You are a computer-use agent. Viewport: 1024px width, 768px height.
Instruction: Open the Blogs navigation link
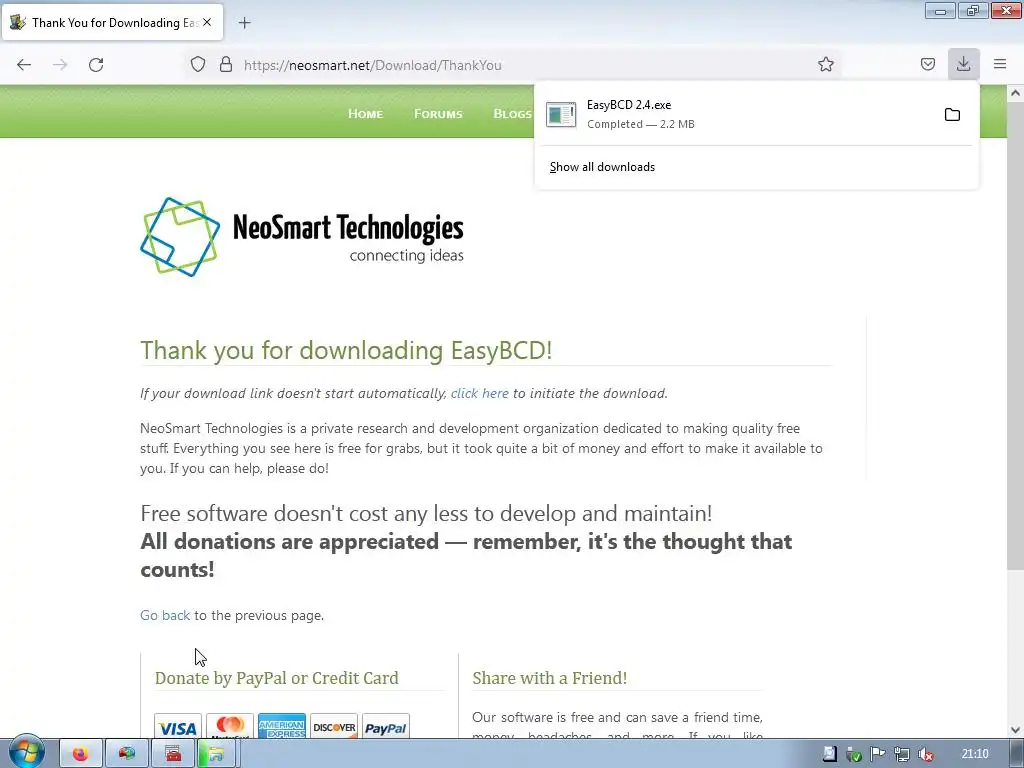click(x=513, y=114)
